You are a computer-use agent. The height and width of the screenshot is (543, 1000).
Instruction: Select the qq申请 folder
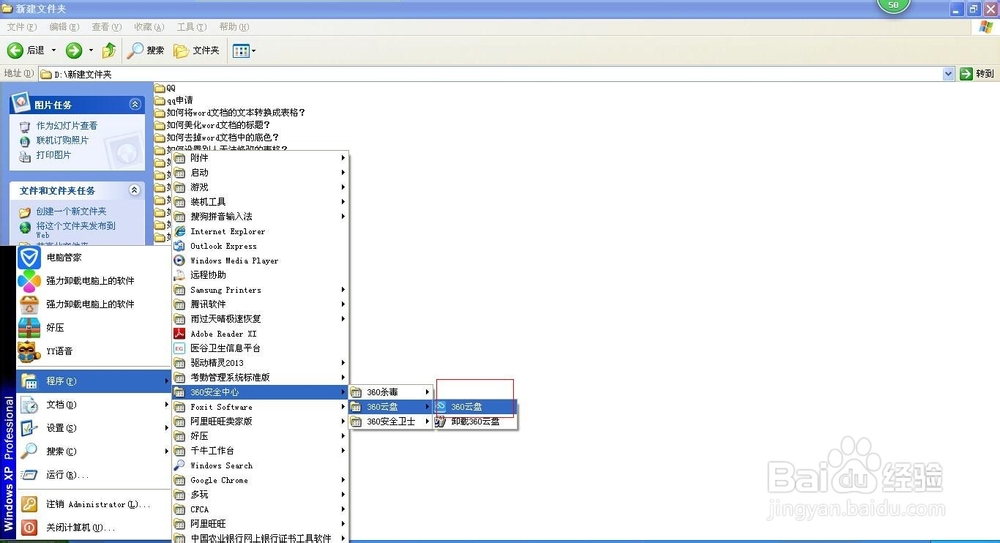(173, 100)
